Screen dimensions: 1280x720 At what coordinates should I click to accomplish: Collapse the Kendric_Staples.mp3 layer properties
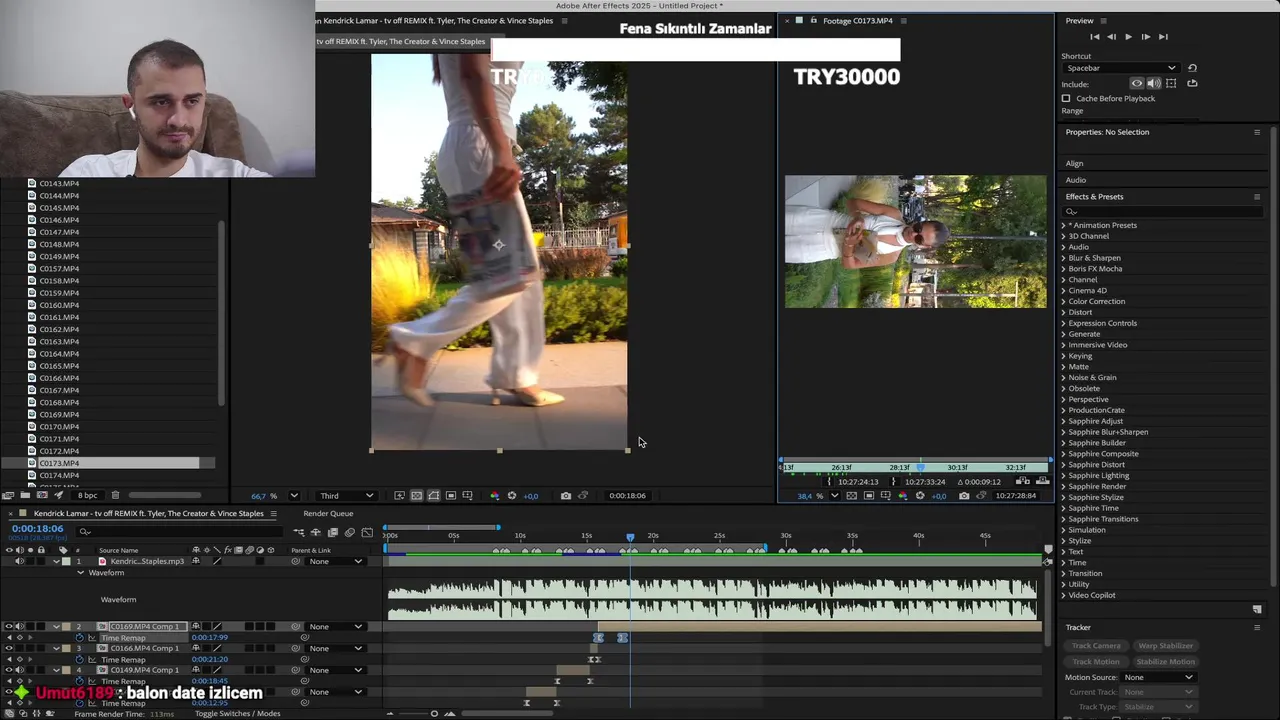click(x=57, y=562)
